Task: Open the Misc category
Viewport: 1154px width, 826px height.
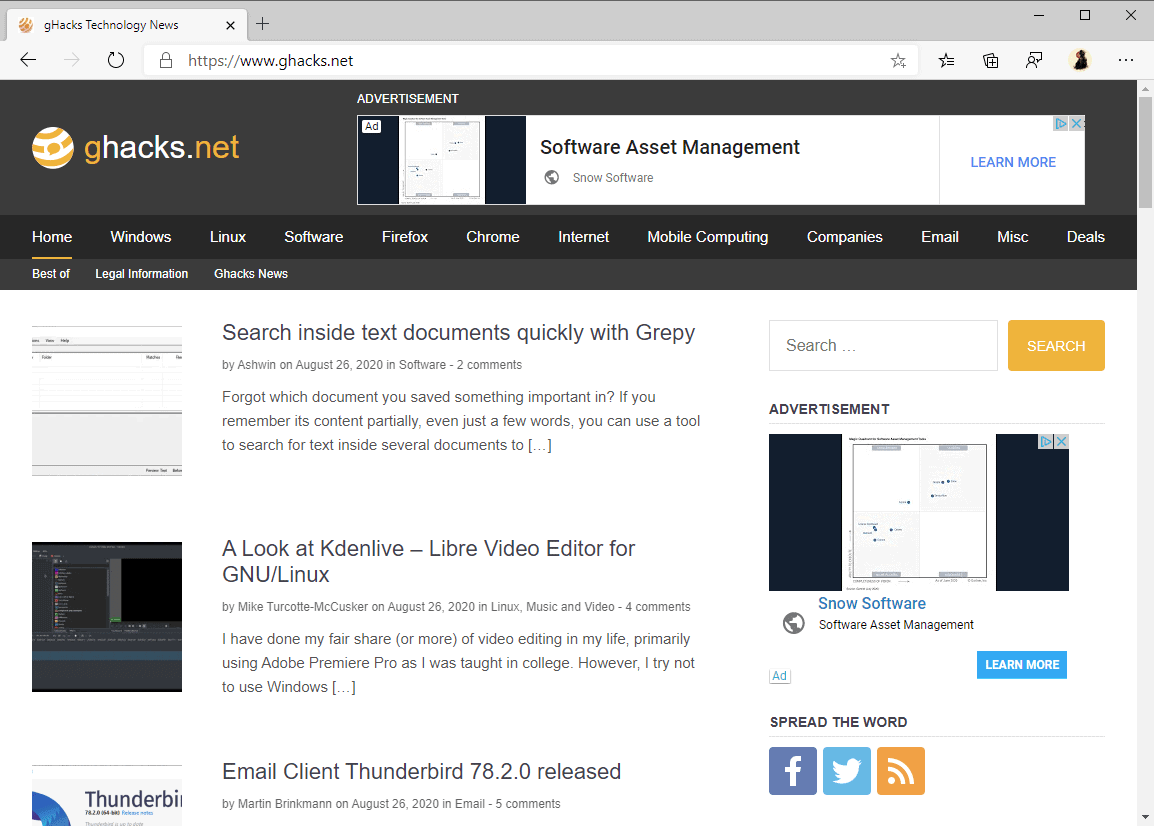Action: pyautogui.click(x=1012, y=237)
